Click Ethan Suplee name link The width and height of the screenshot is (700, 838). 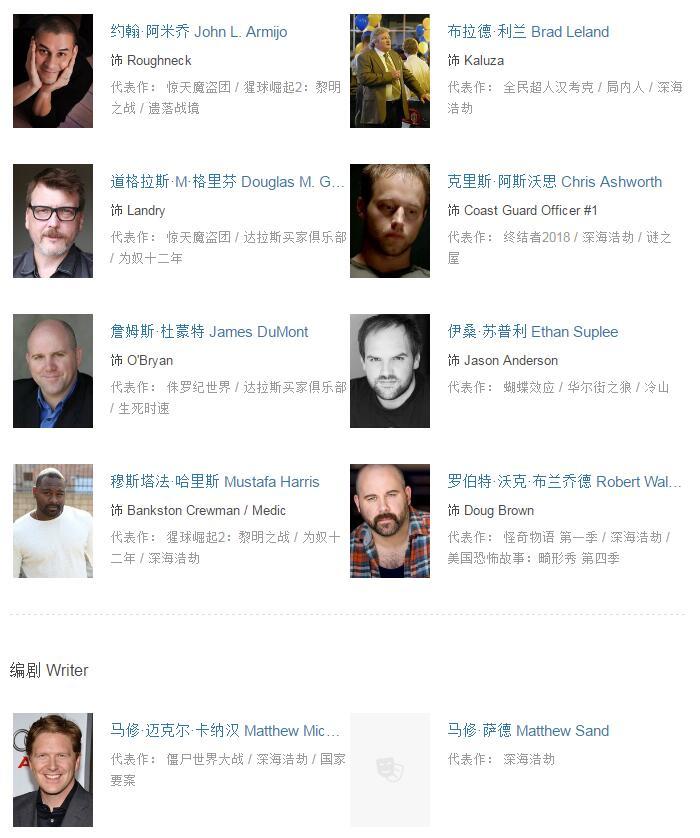tap(533, 332)
